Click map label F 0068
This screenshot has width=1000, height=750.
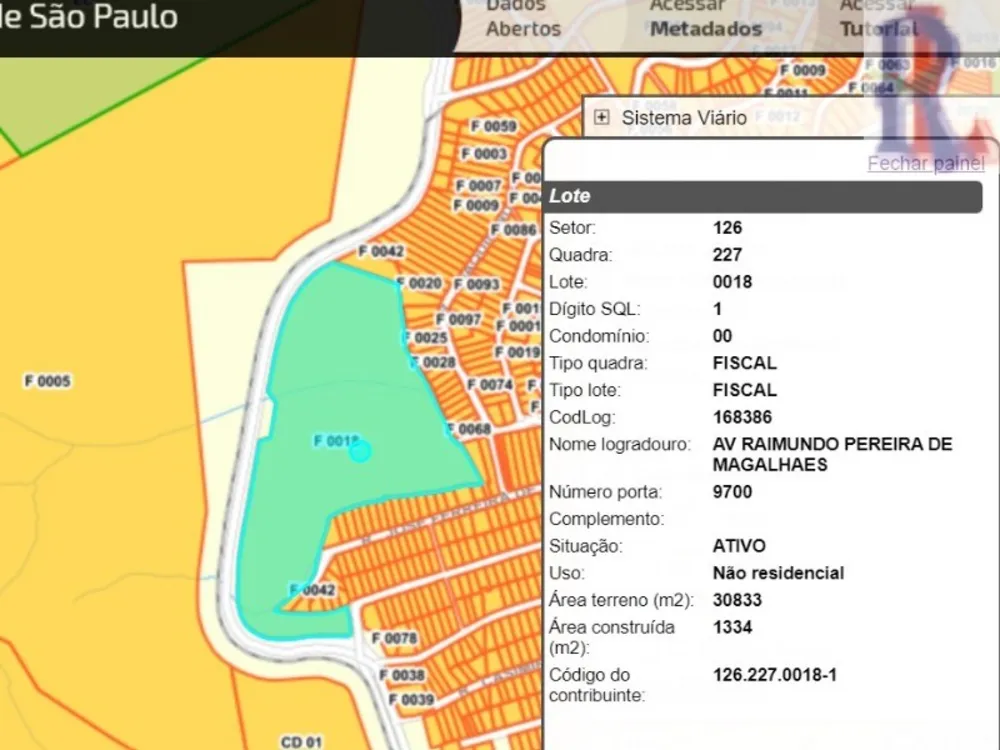click(469, 429)
